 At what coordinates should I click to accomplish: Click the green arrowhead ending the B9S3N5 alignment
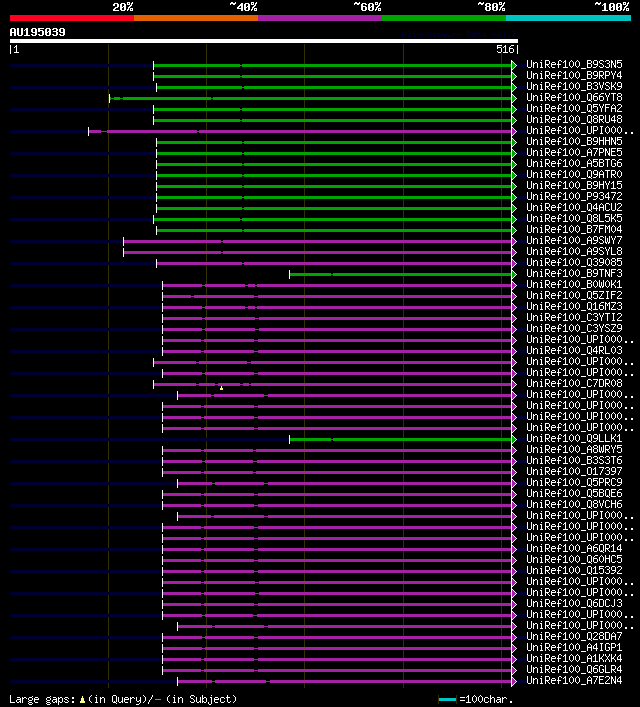coord(514,65)
